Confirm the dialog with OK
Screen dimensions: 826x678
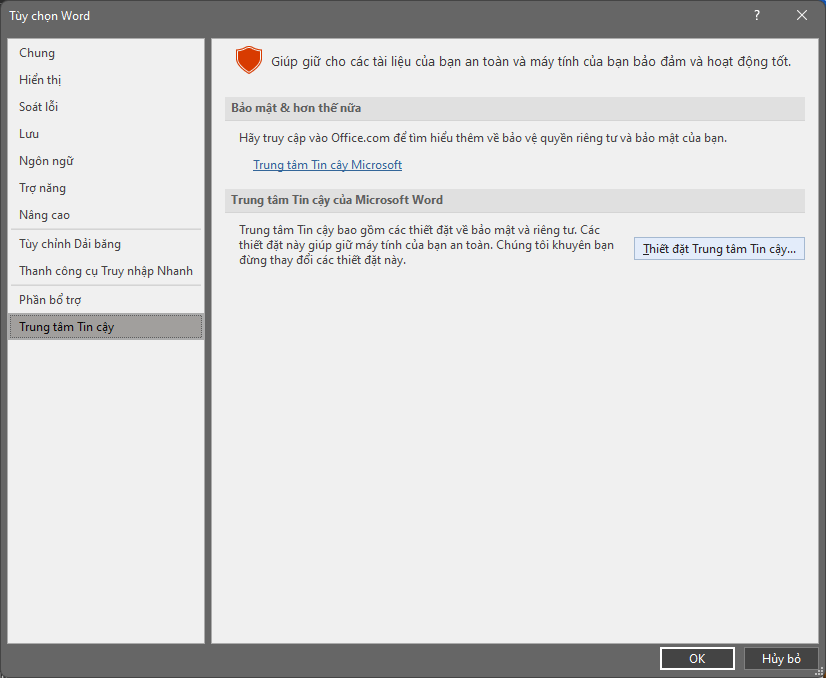pyautogui.click(x=697, y=658)
